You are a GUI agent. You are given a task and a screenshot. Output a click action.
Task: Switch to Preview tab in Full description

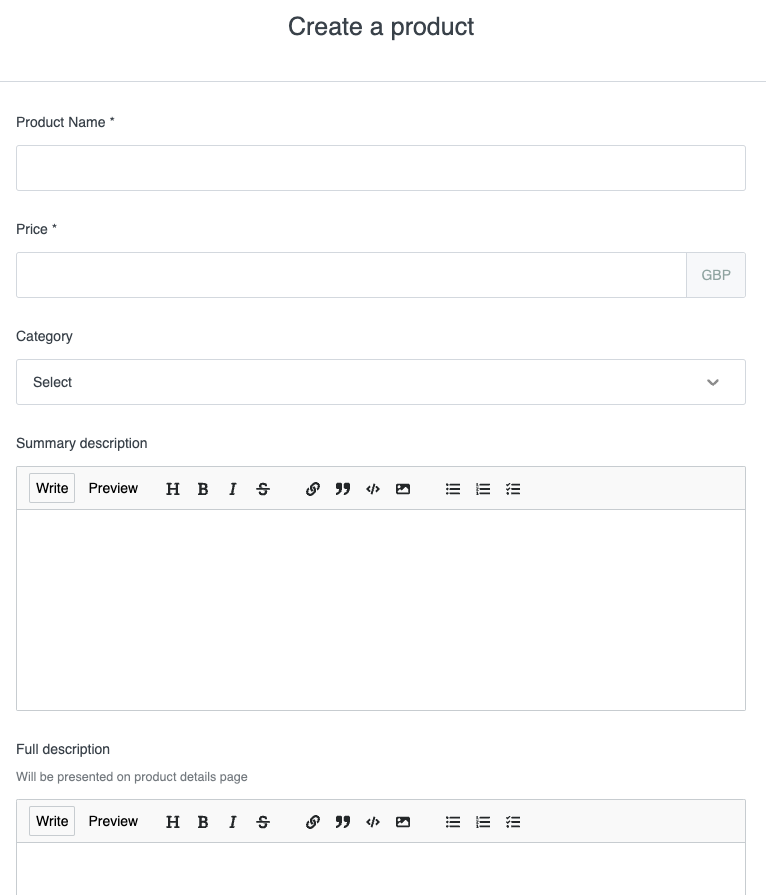113,821
